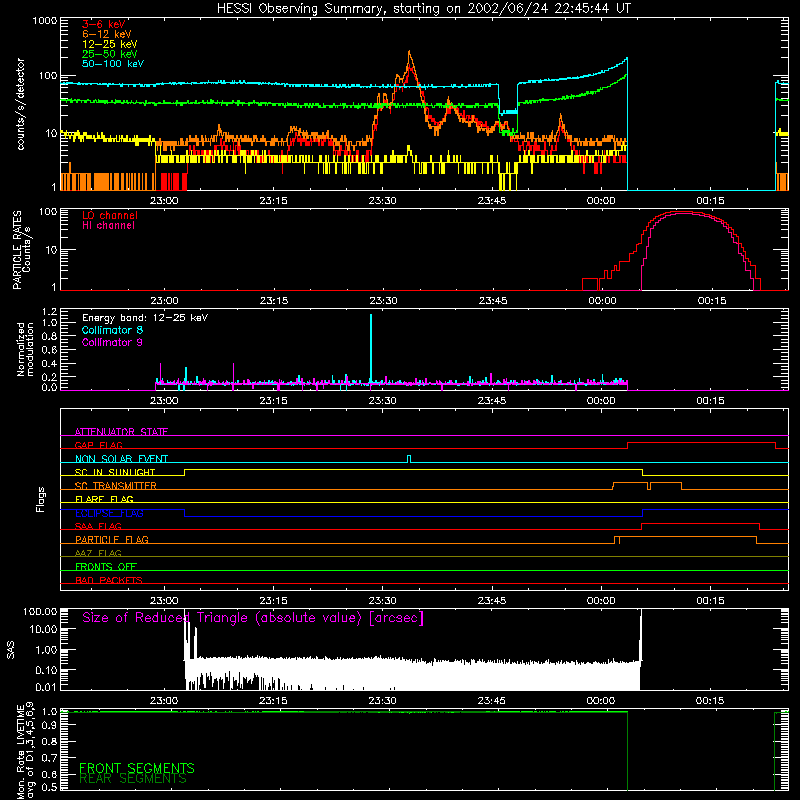Select the FLARE FLAG label

pos(104,499)
